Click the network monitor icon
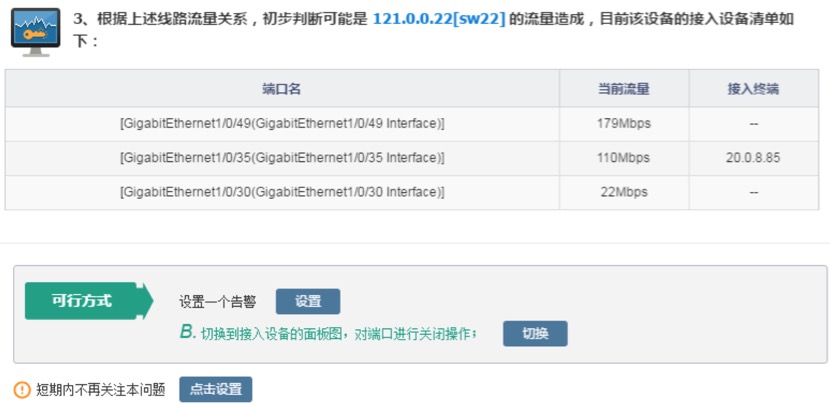The width and height of the screenshot is (830, 409). pyautogui.click(x=34, y=32)
